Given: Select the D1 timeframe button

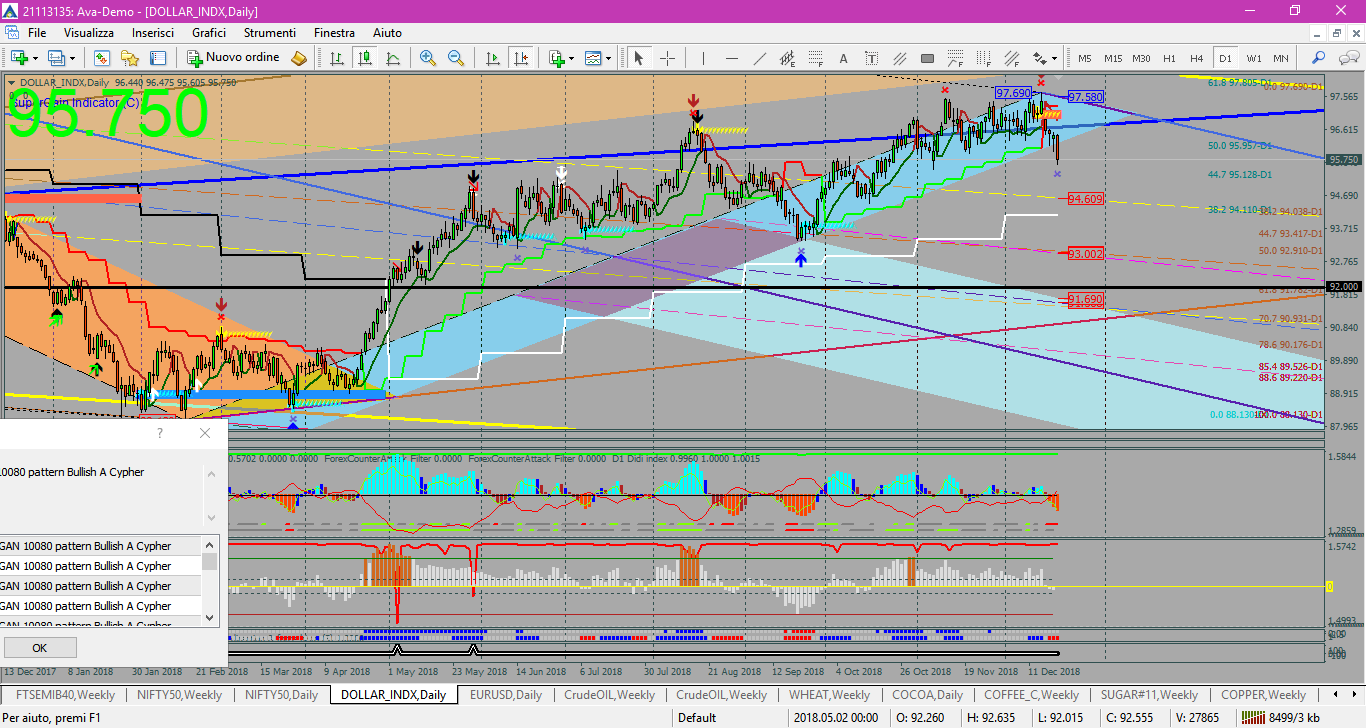Looking at the screenshot, I should (x=1225, y=58).
